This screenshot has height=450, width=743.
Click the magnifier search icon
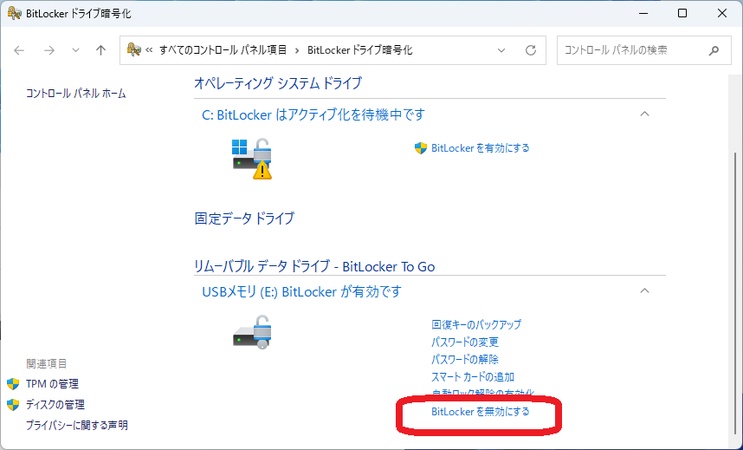click(714, 50)
